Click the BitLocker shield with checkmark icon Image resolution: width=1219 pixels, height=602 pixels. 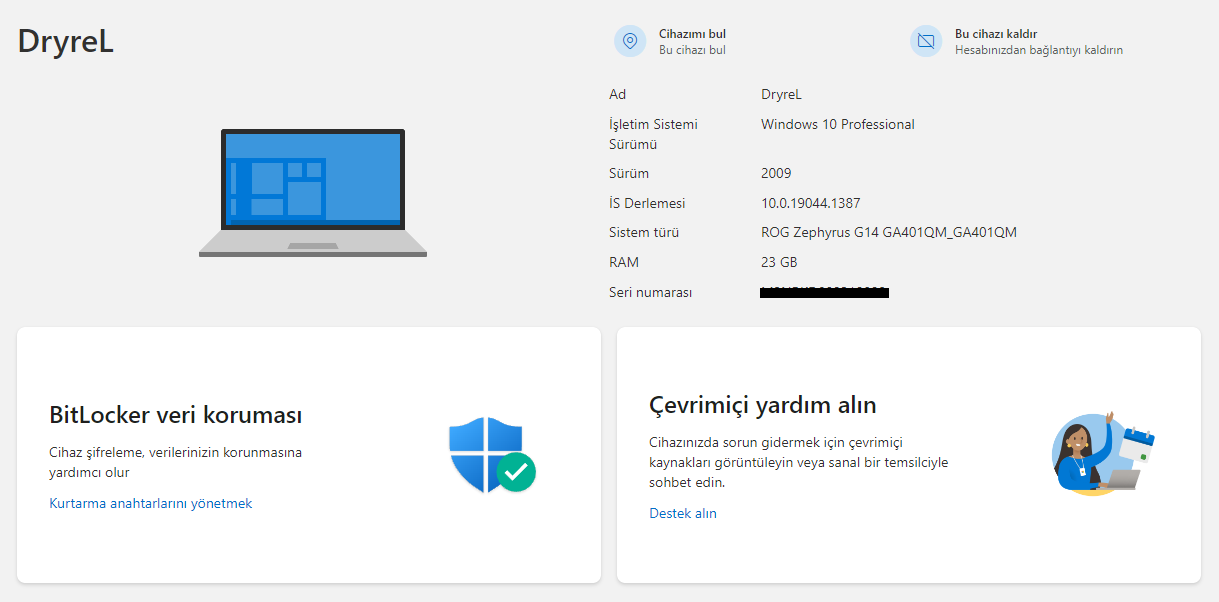[492, 455]
